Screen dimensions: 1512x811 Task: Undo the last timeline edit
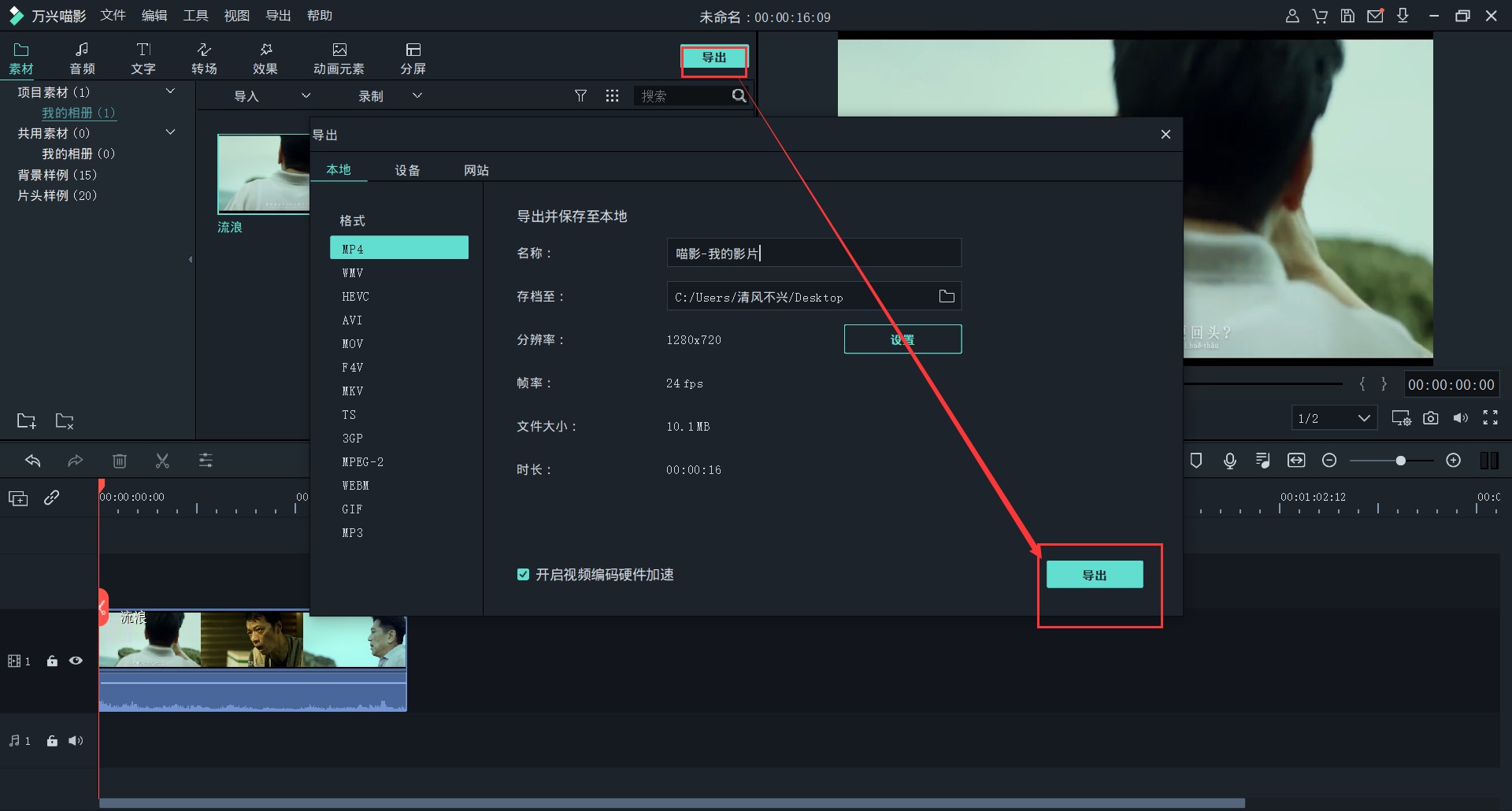pyautogui.click(x=32, y=461)
